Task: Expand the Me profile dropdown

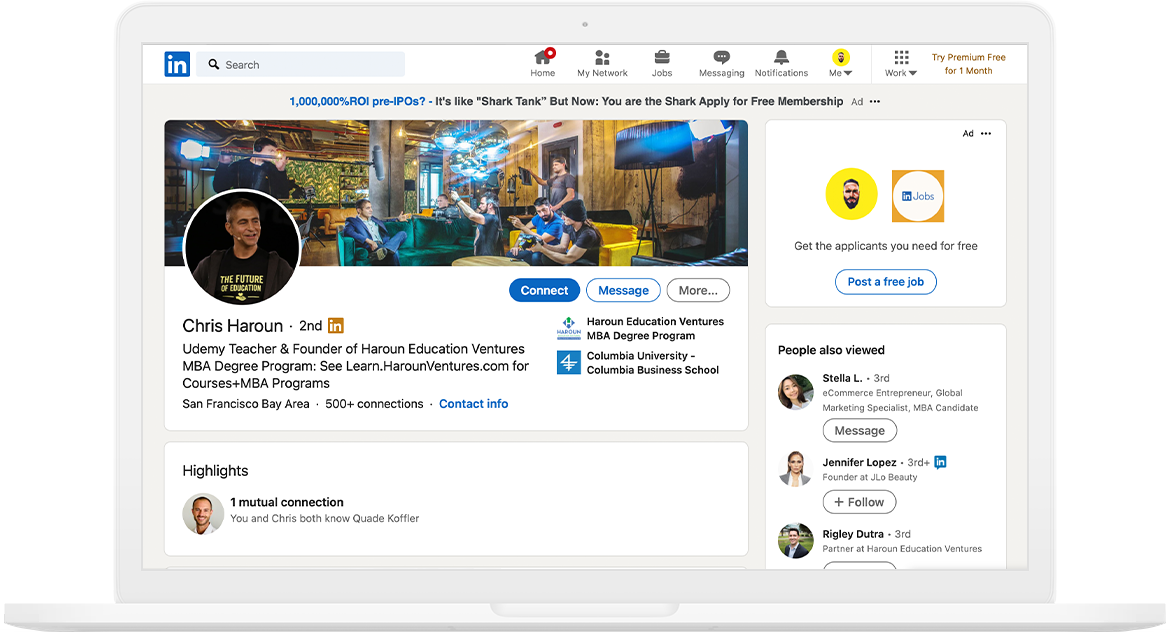Action: (841, 64)
